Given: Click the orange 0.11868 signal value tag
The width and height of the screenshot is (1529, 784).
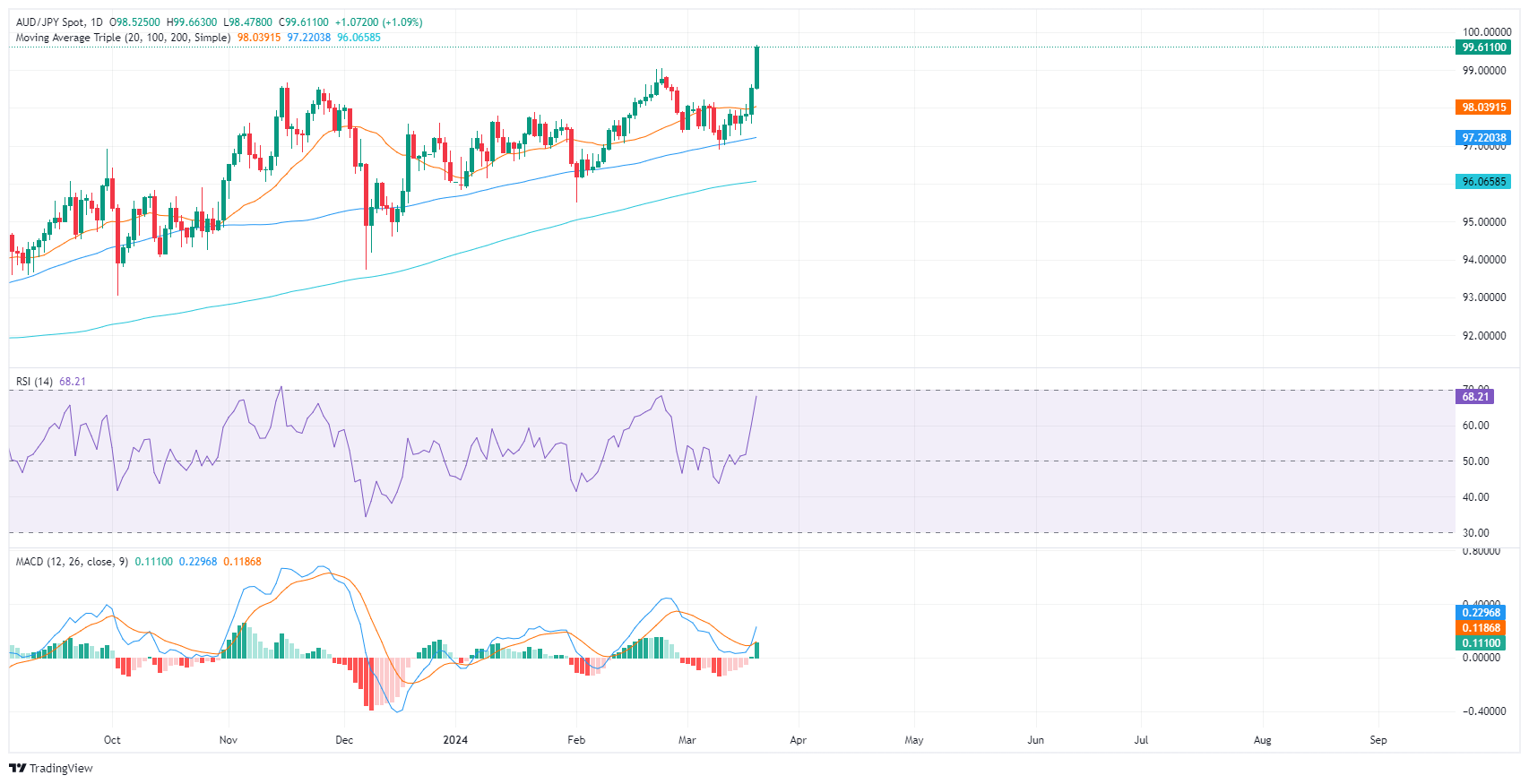Looking at the screenshot, I should pos(1481,628).
